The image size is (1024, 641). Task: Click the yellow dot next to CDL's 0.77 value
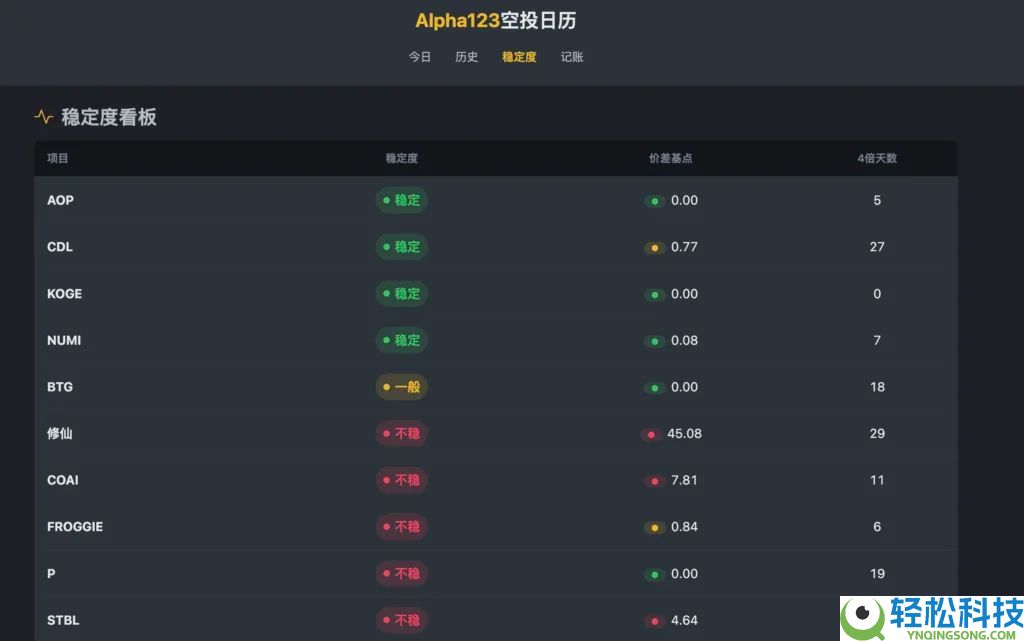(x=654, y=247)
